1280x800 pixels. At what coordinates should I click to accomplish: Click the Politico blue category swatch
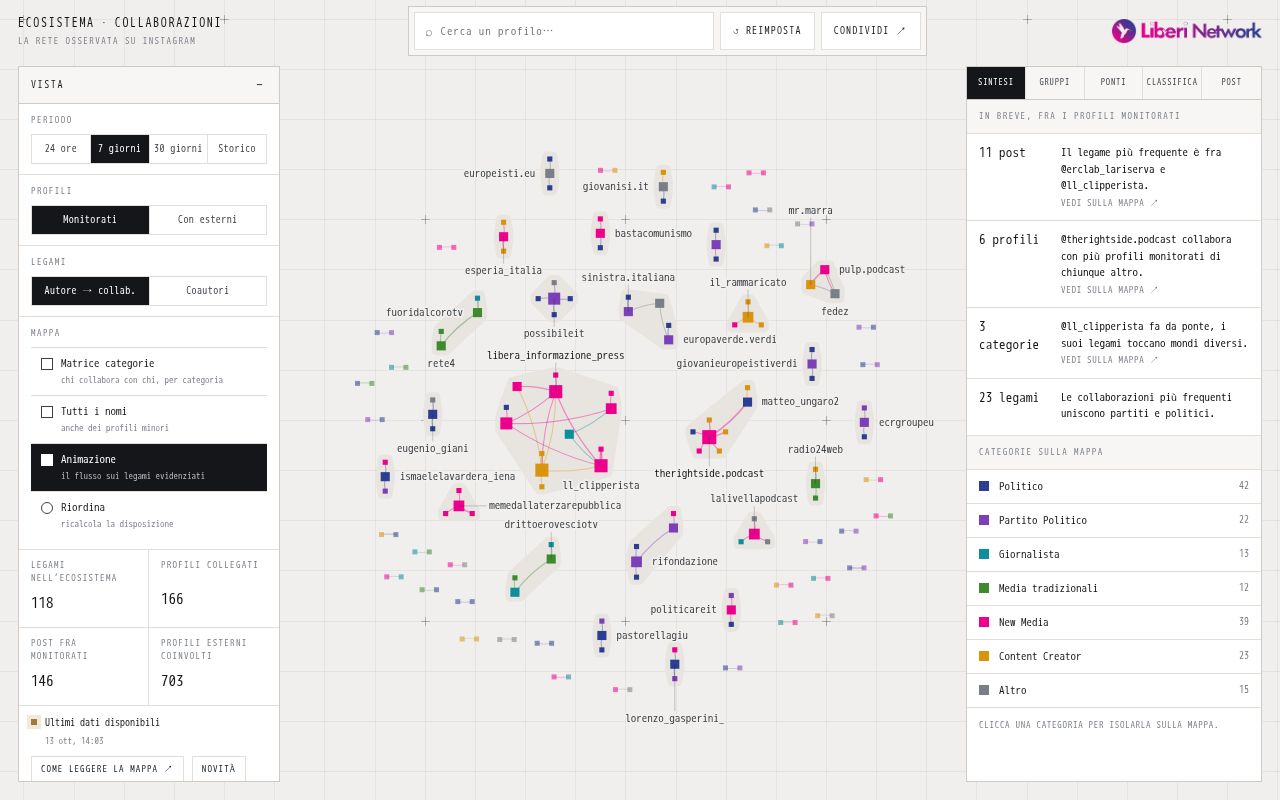tap(984, 487)
